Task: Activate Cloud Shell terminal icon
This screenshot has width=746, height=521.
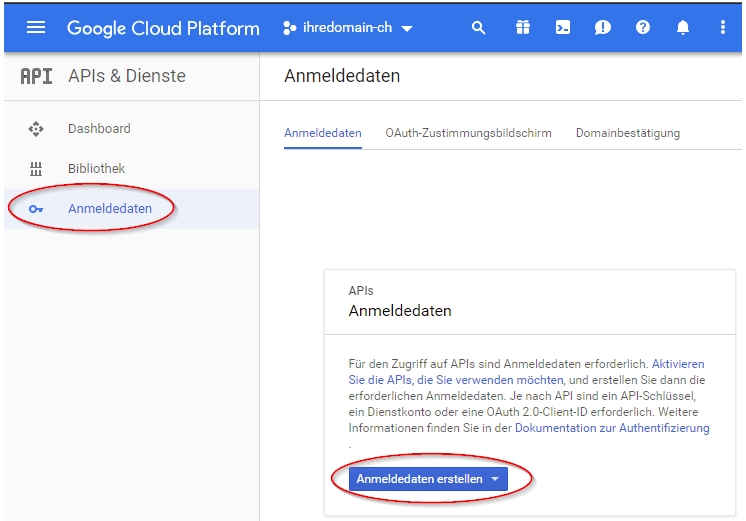Action: tap(563, 28)
